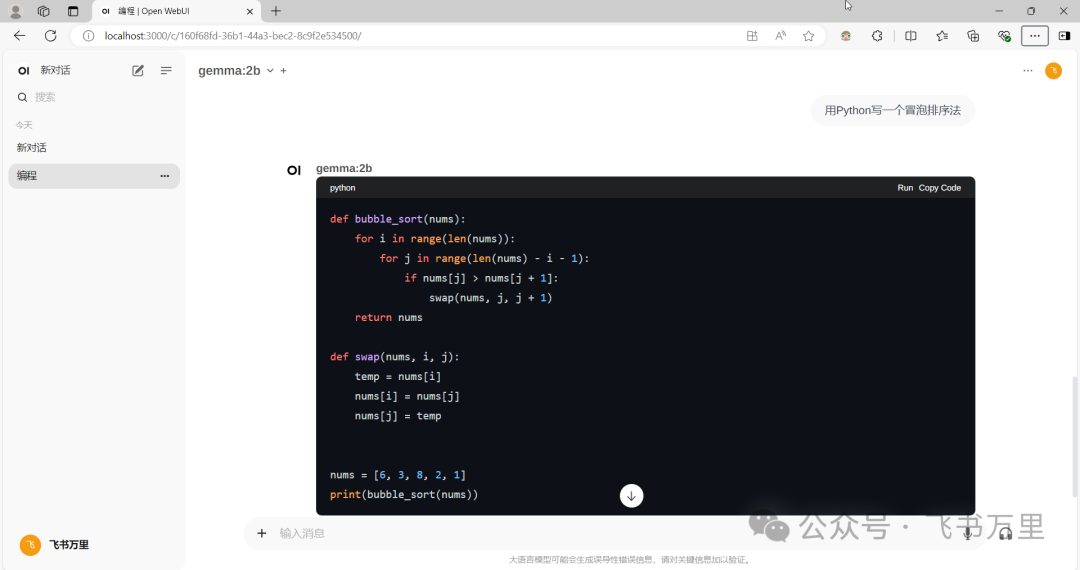This screenshot has height=570, width=1080.
Task: Click the Open WebUI logo in sidebar
Action: (23, 70)
